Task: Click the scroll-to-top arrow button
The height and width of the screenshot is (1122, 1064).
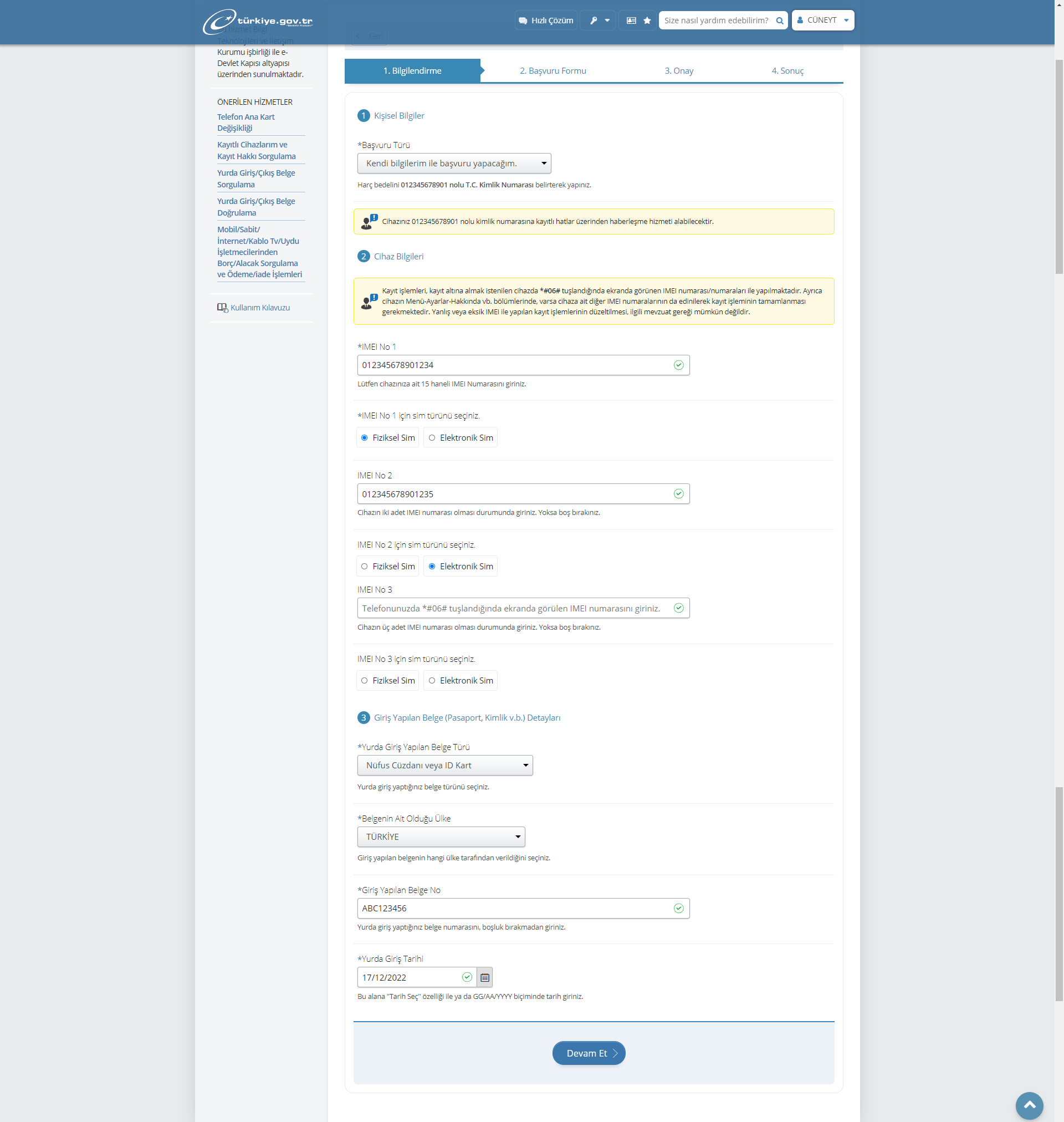Action: tap(1029, 1104)
